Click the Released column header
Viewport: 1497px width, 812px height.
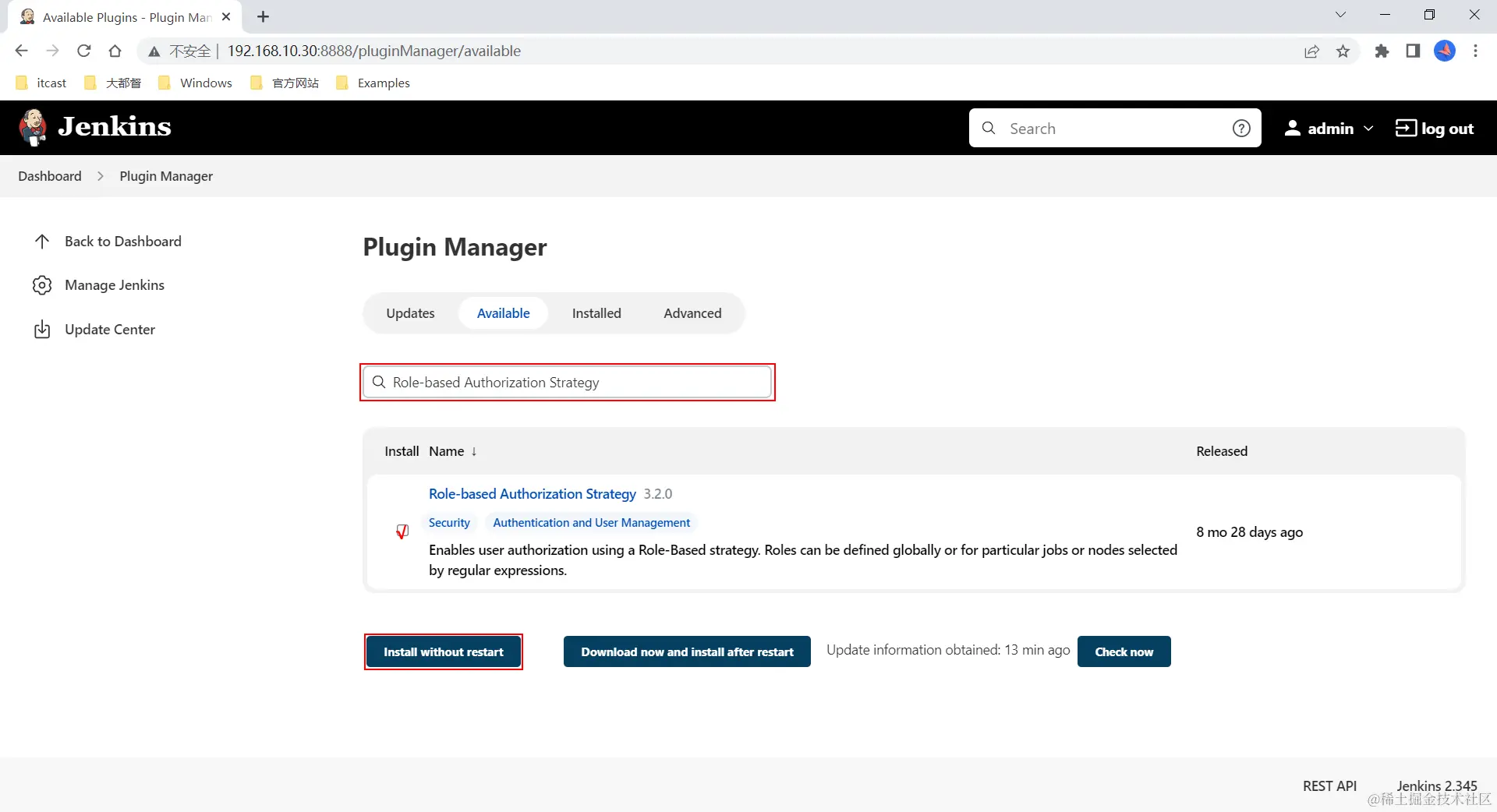(1222, 451)
